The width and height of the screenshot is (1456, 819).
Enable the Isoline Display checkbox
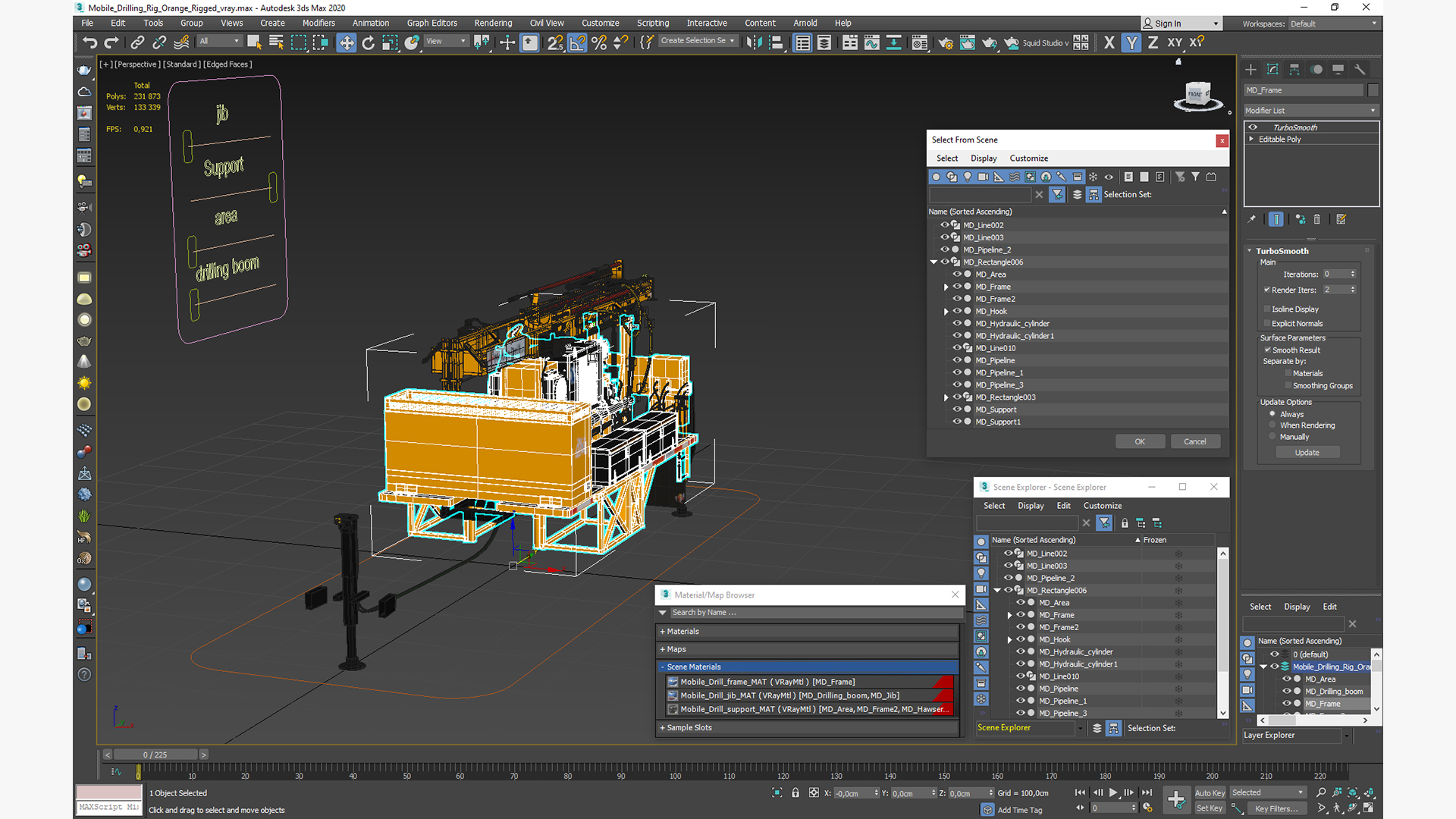1266,309
